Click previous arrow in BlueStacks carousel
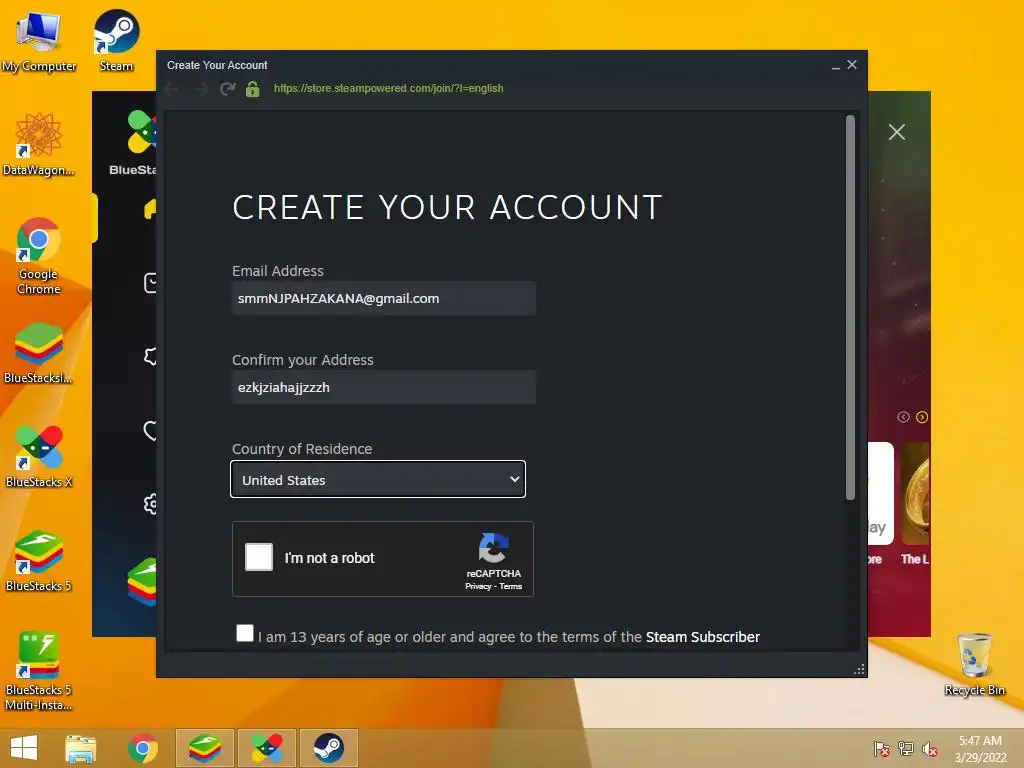Viewport: 1024px width, 768px height. click(x=903, y=417)
